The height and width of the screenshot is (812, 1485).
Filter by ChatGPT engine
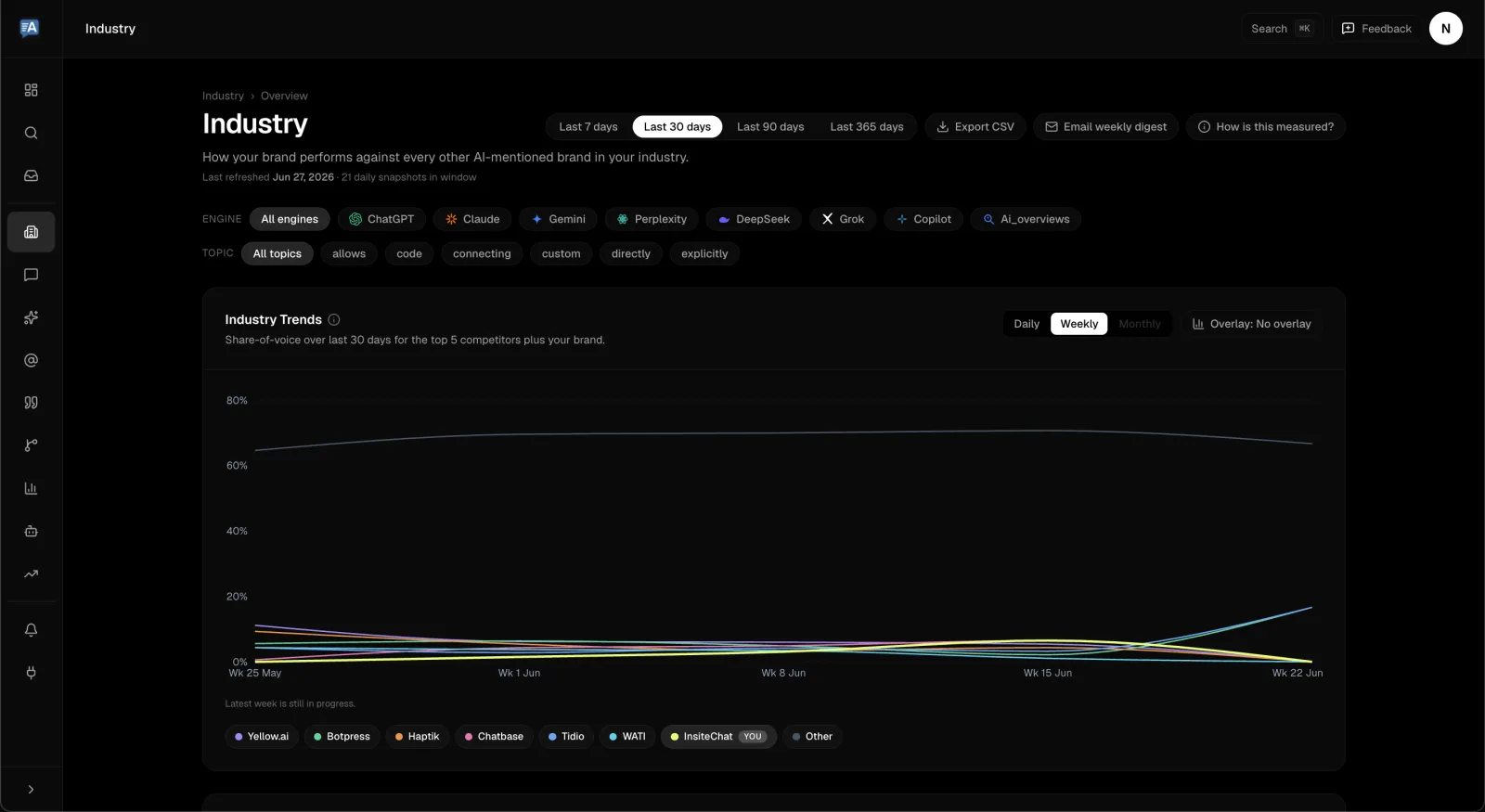tap(381, 219)
